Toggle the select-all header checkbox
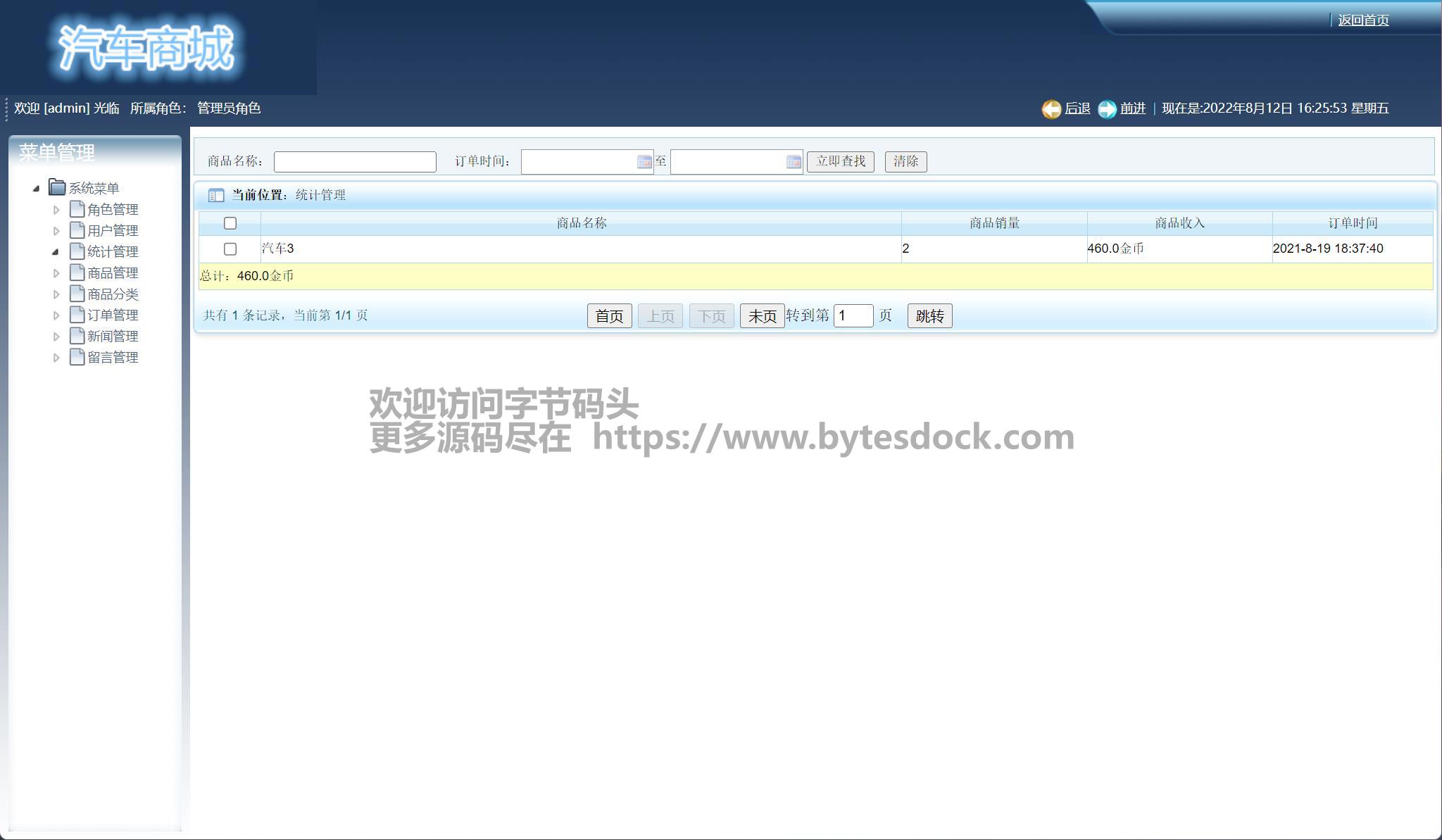The image size is (1442, 840). tap(230, 223)
